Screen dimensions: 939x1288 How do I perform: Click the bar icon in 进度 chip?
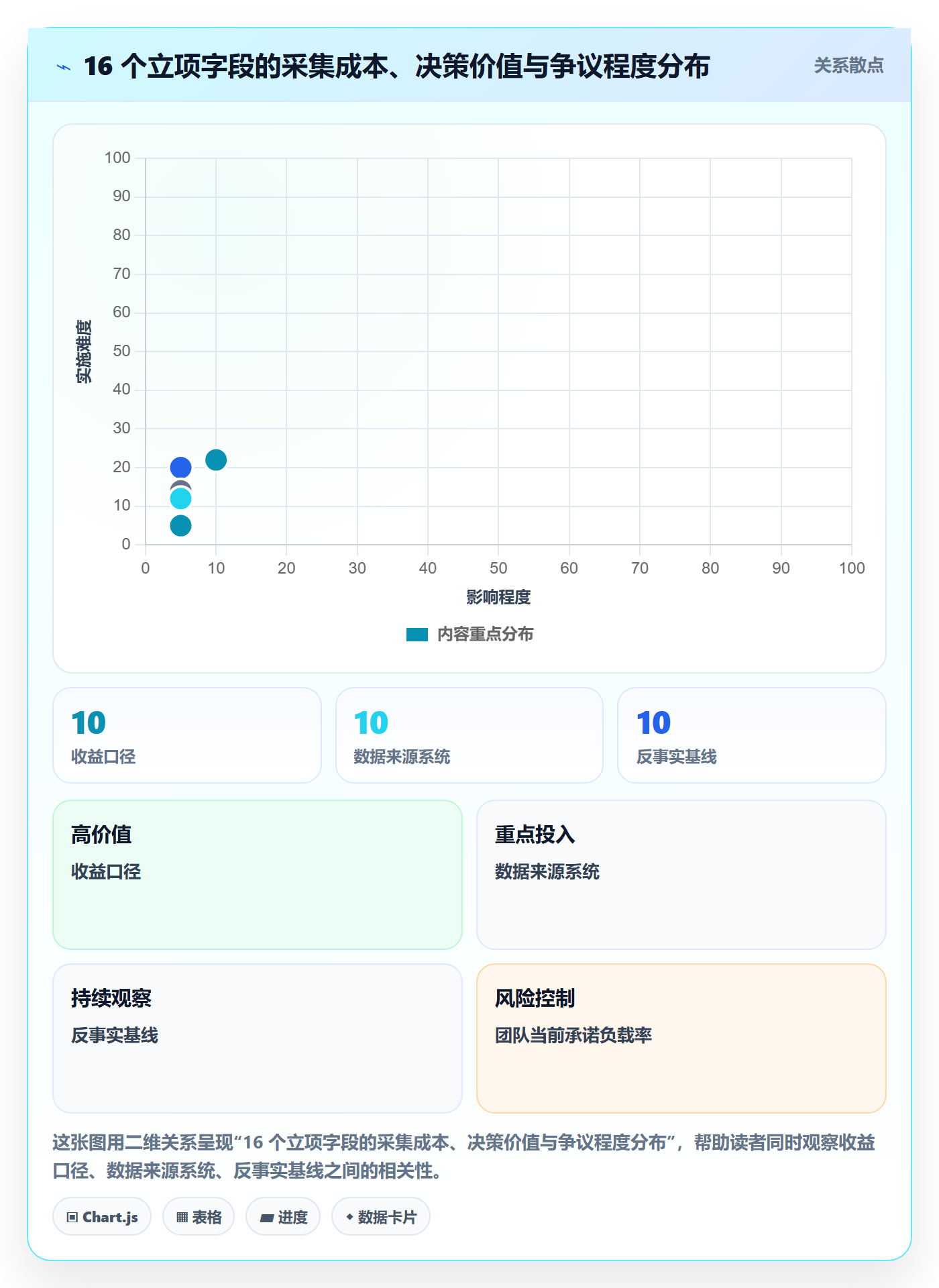click(x=267, y=1218)
